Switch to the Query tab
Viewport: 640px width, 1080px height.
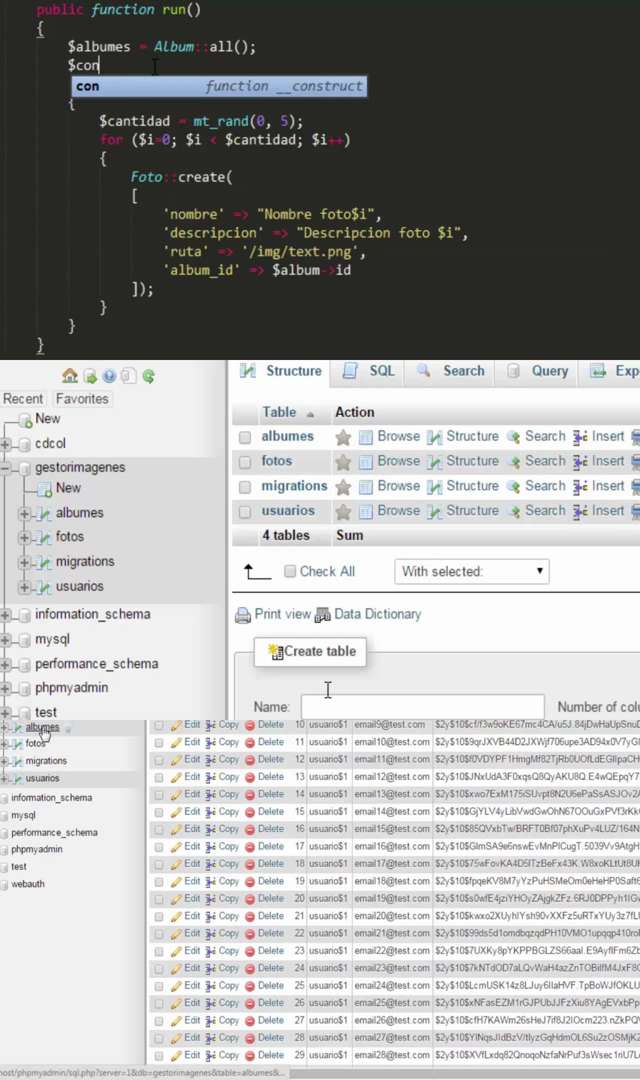pos(537,371)
